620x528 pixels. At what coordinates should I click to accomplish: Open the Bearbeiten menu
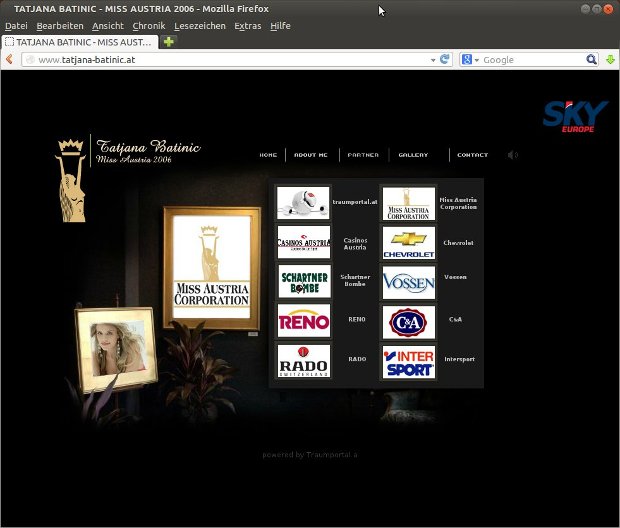(60, 26)
